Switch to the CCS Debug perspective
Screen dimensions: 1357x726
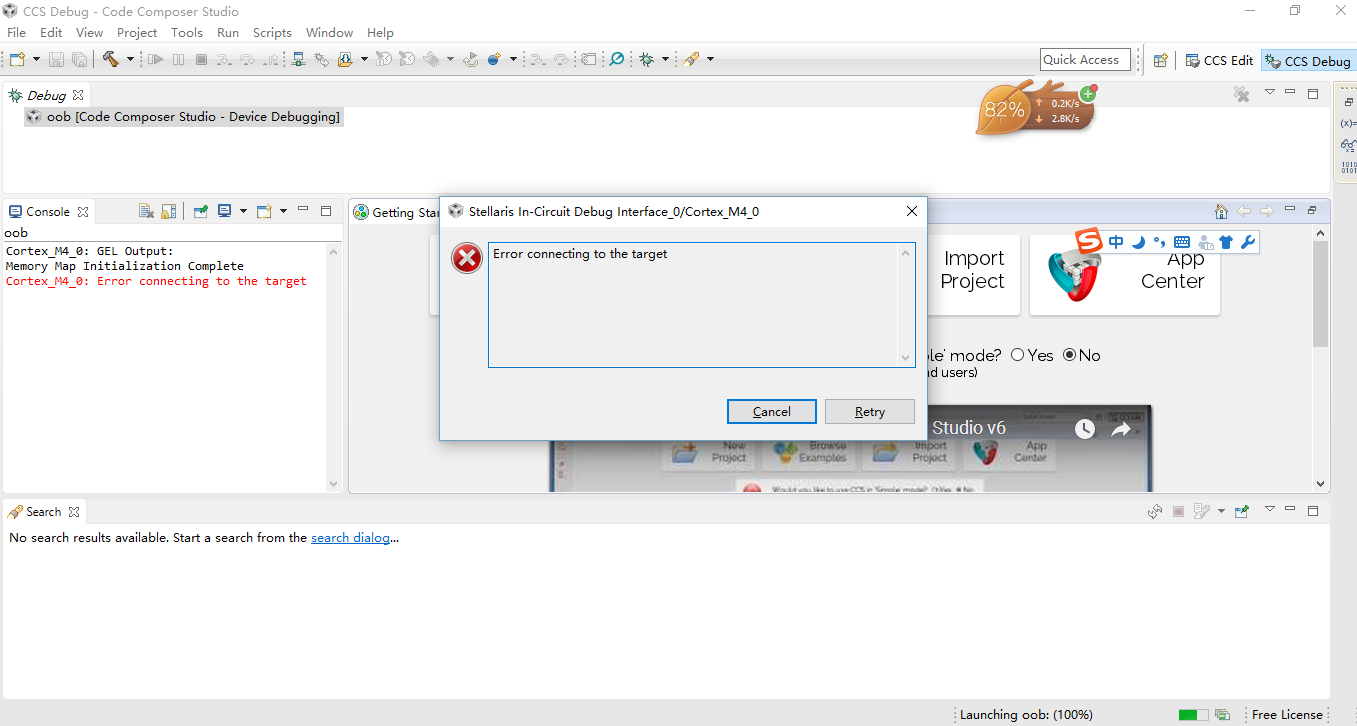tap(1308, 61)
